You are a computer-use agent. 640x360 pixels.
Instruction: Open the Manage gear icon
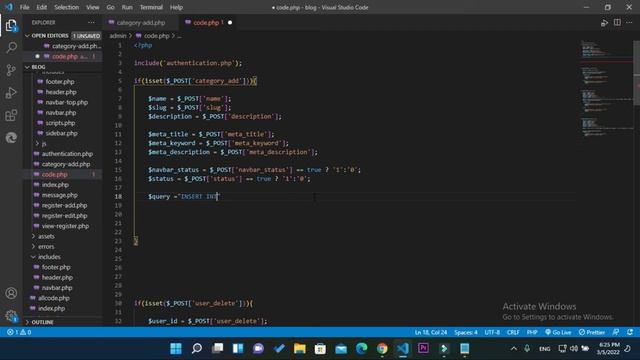11,316
